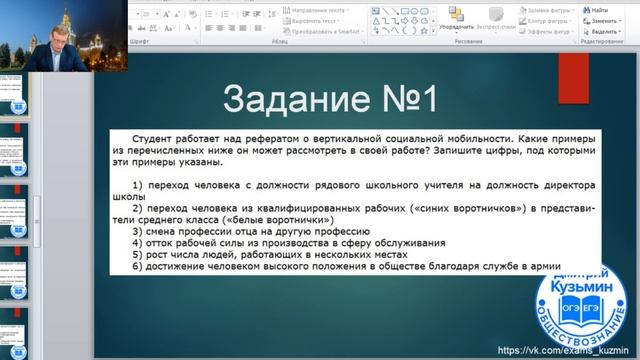Click the font size input field

pyautogui.click(x=148, y=14)
